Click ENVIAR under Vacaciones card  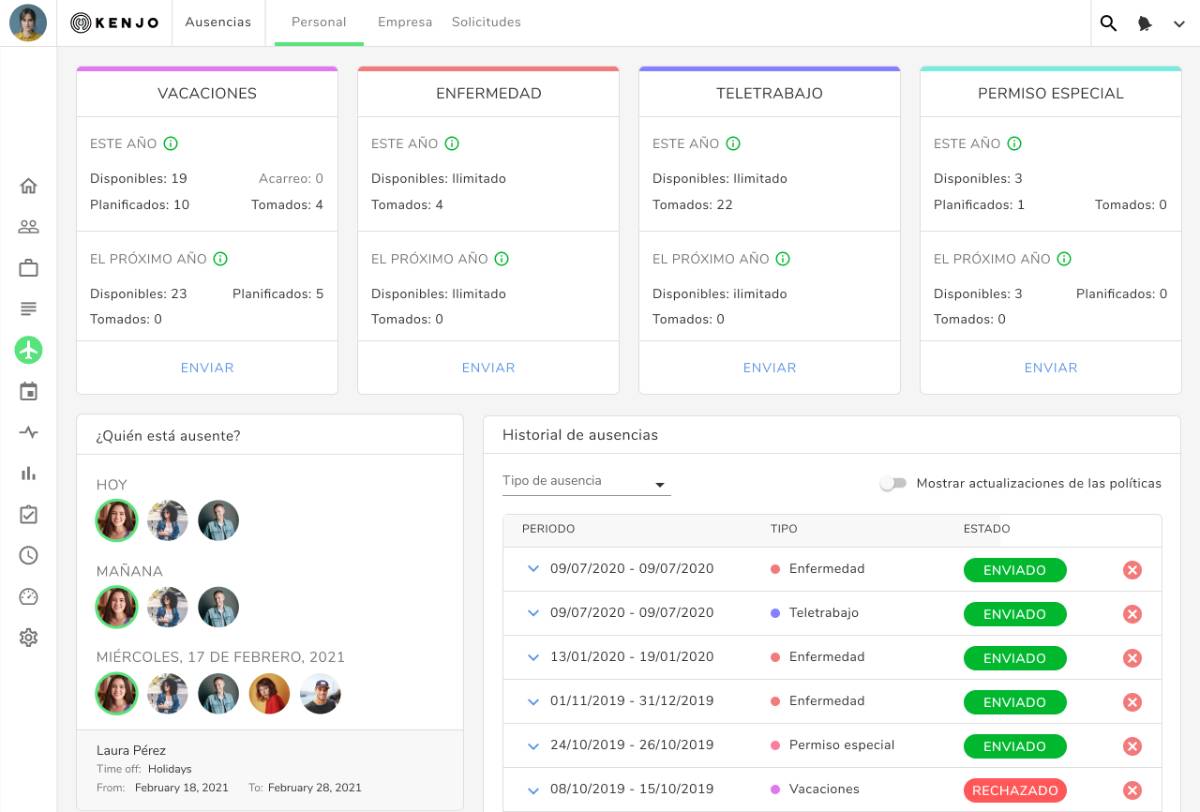[x=207, y=368]
